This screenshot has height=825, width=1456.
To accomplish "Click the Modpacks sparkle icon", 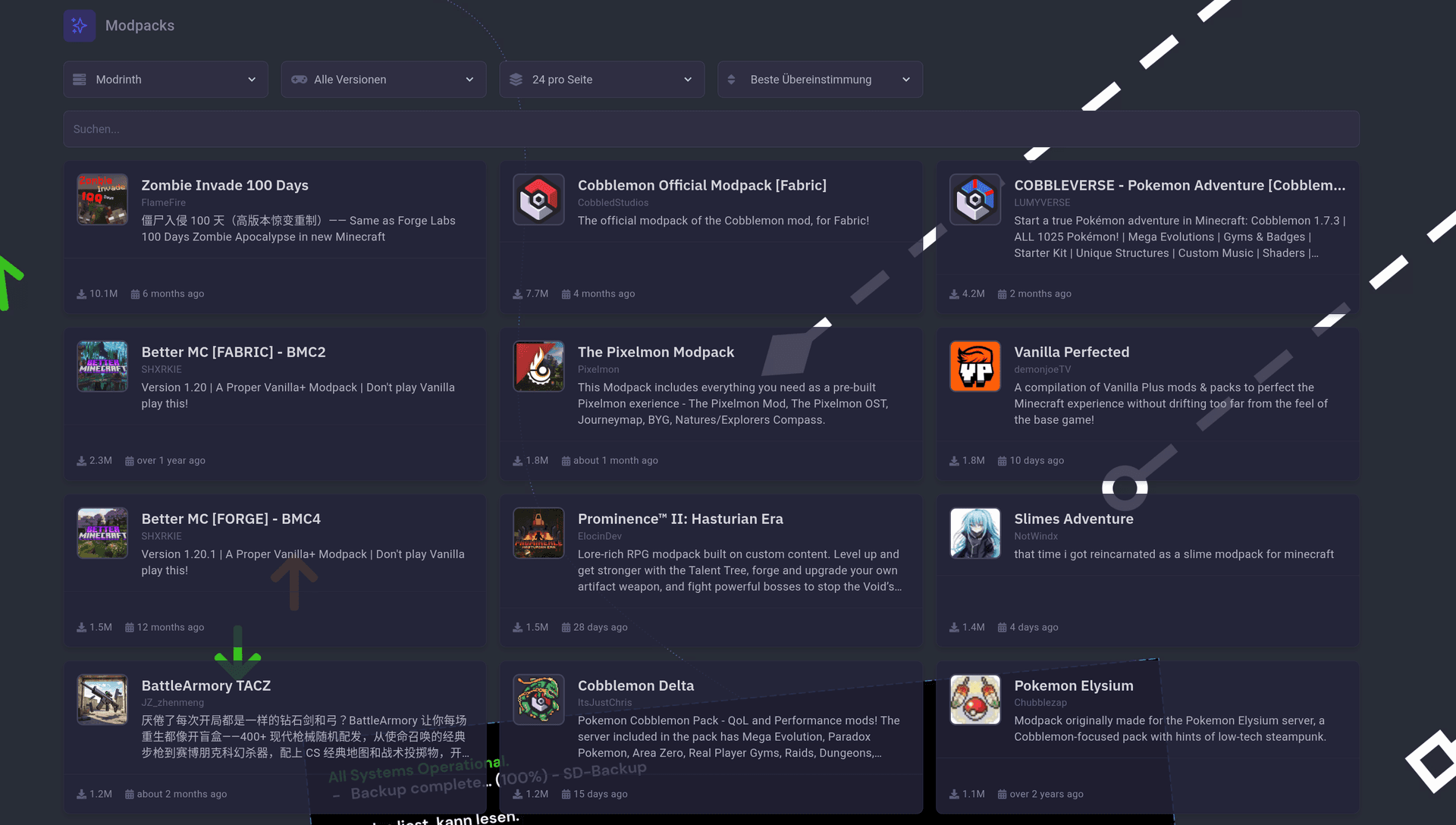I will click(x=80, y=26).
